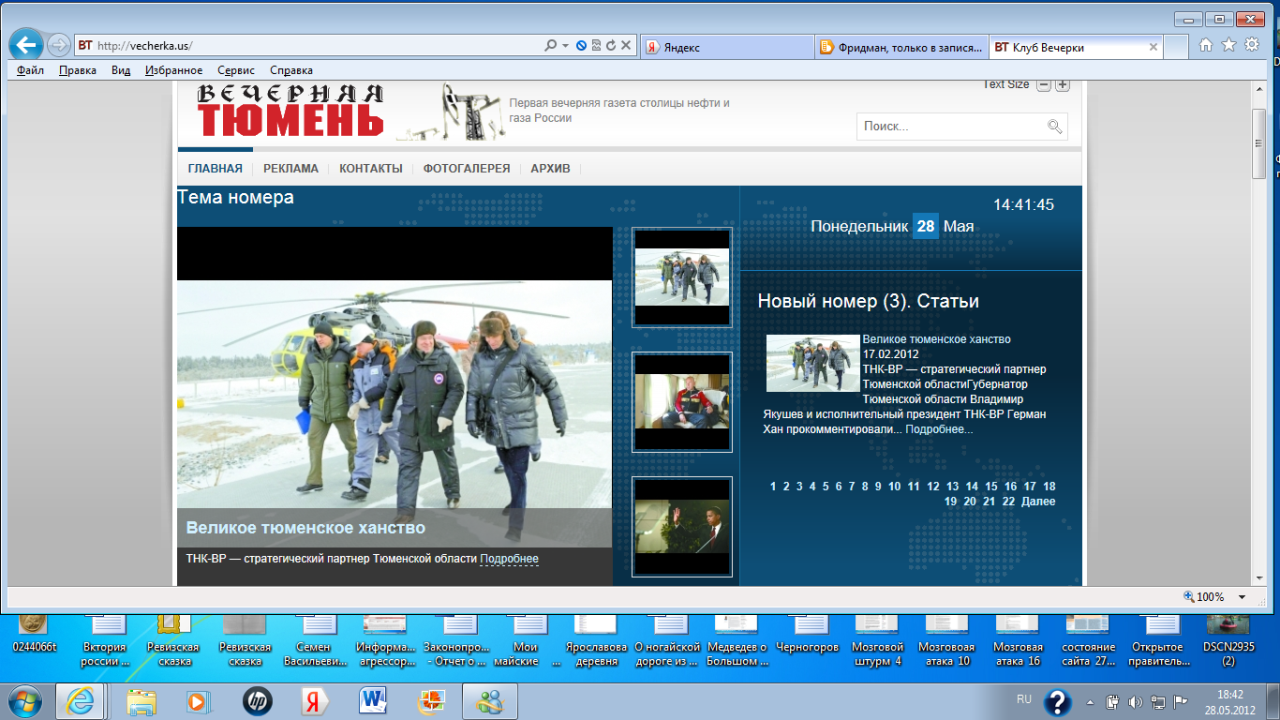Open the ФОТОГАЛЕРЕЯ navigation item

click(x=466, y=169)
